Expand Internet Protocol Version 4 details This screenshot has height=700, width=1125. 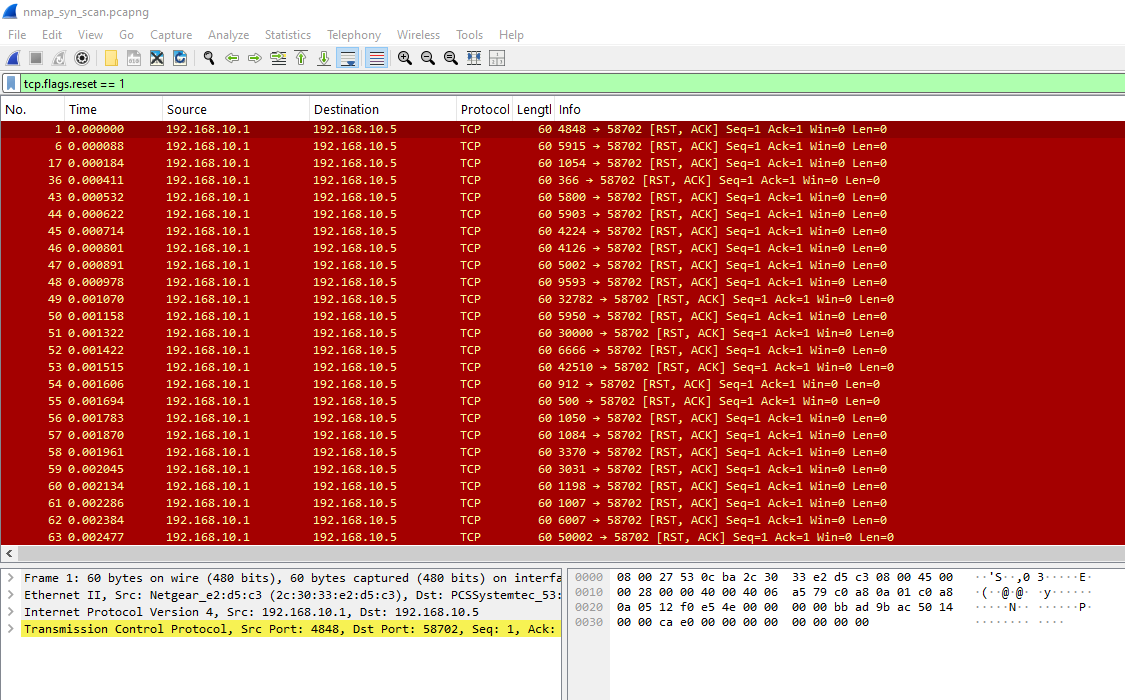tap(9, 610)
